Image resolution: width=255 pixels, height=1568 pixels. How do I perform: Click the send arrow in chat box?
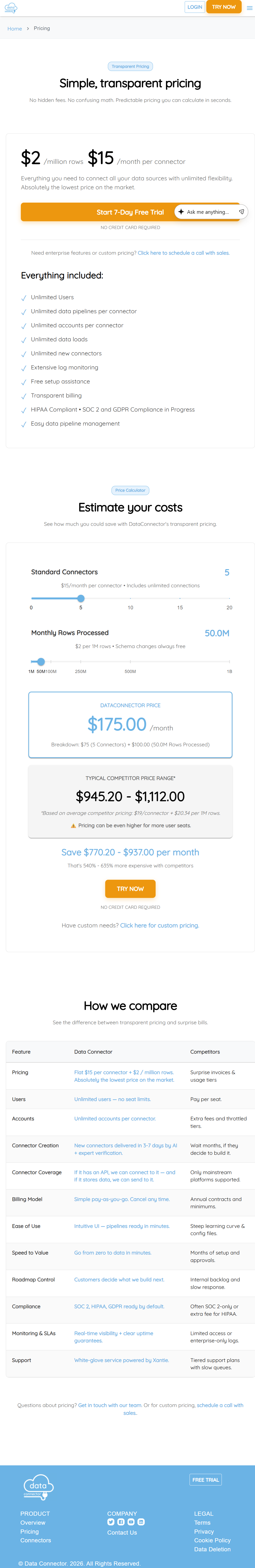242,212
